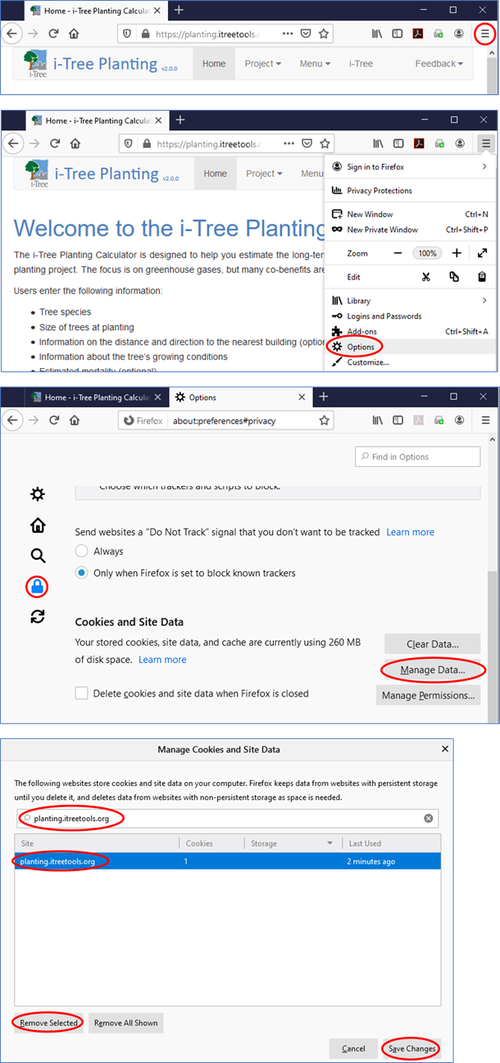This screenshot has width=500, height=1063.
Task: Click the 'Find in Options' search field
Action: 417,457
